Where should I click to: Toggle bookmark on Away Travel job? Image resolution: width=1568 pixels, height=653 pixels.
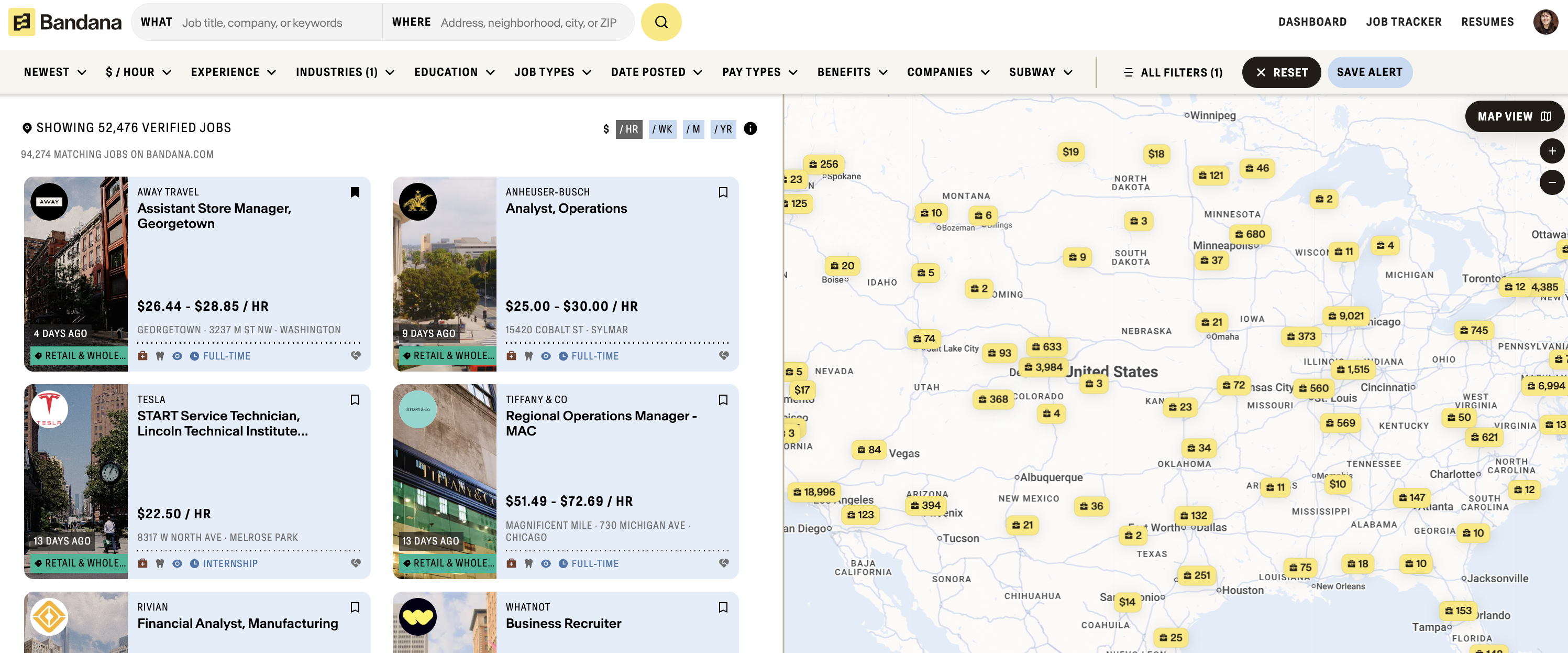(355, 192)
